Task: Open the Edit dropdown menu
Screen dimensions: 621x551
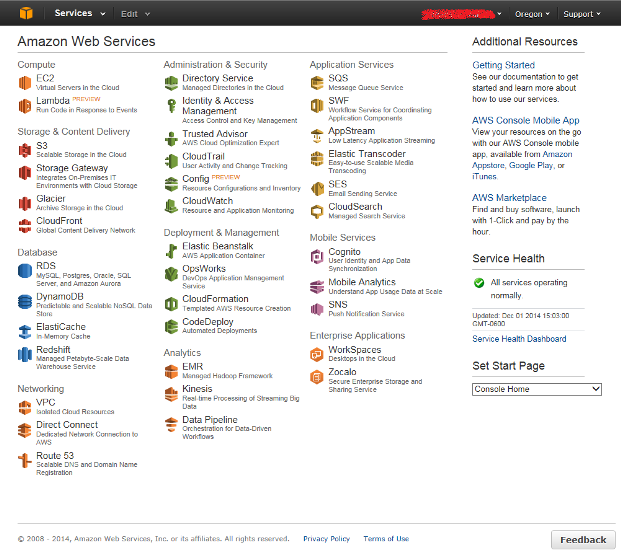Action: 135,14
